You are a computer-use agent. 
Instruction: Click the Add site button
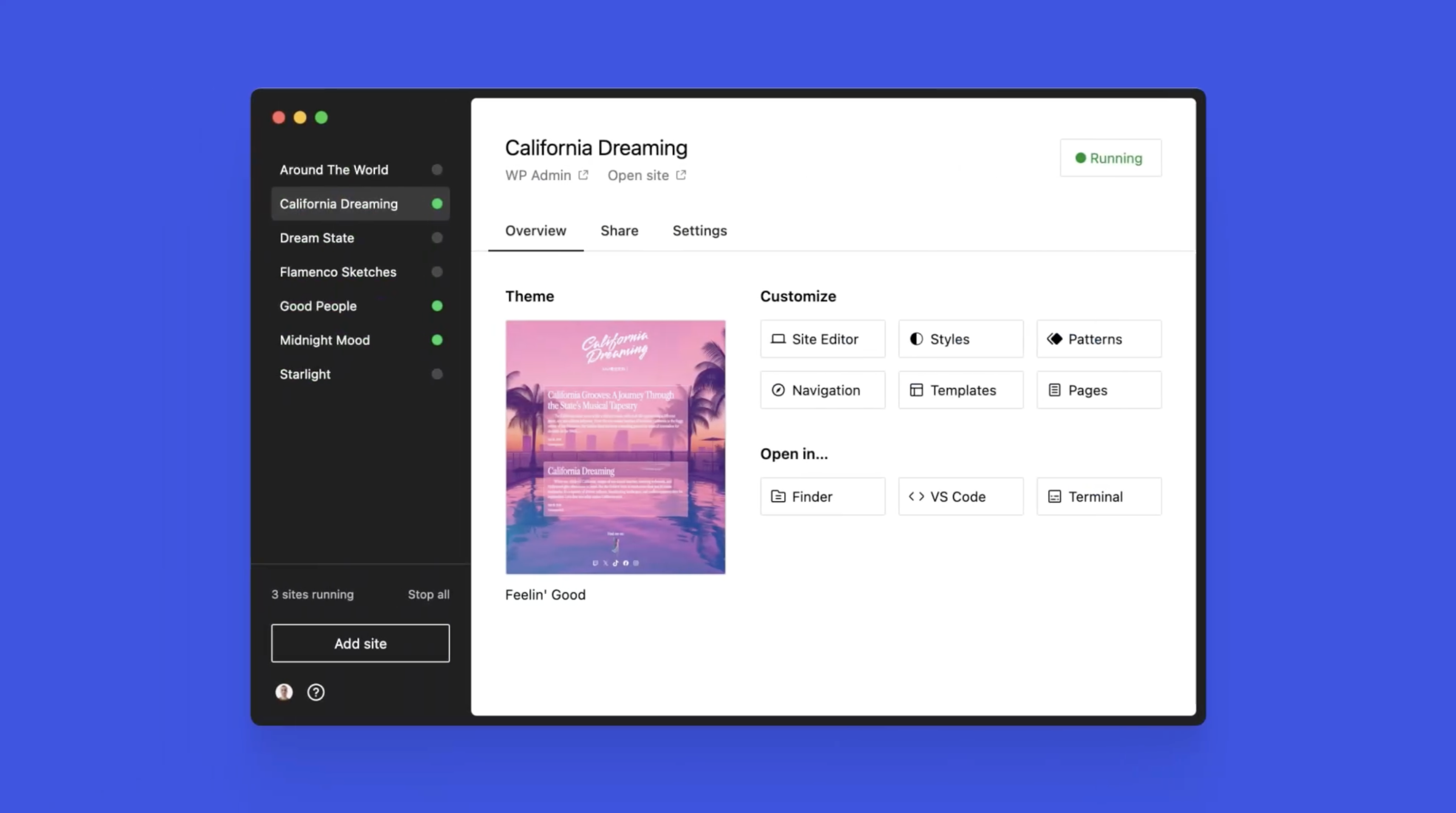click(x=360, y=643)
